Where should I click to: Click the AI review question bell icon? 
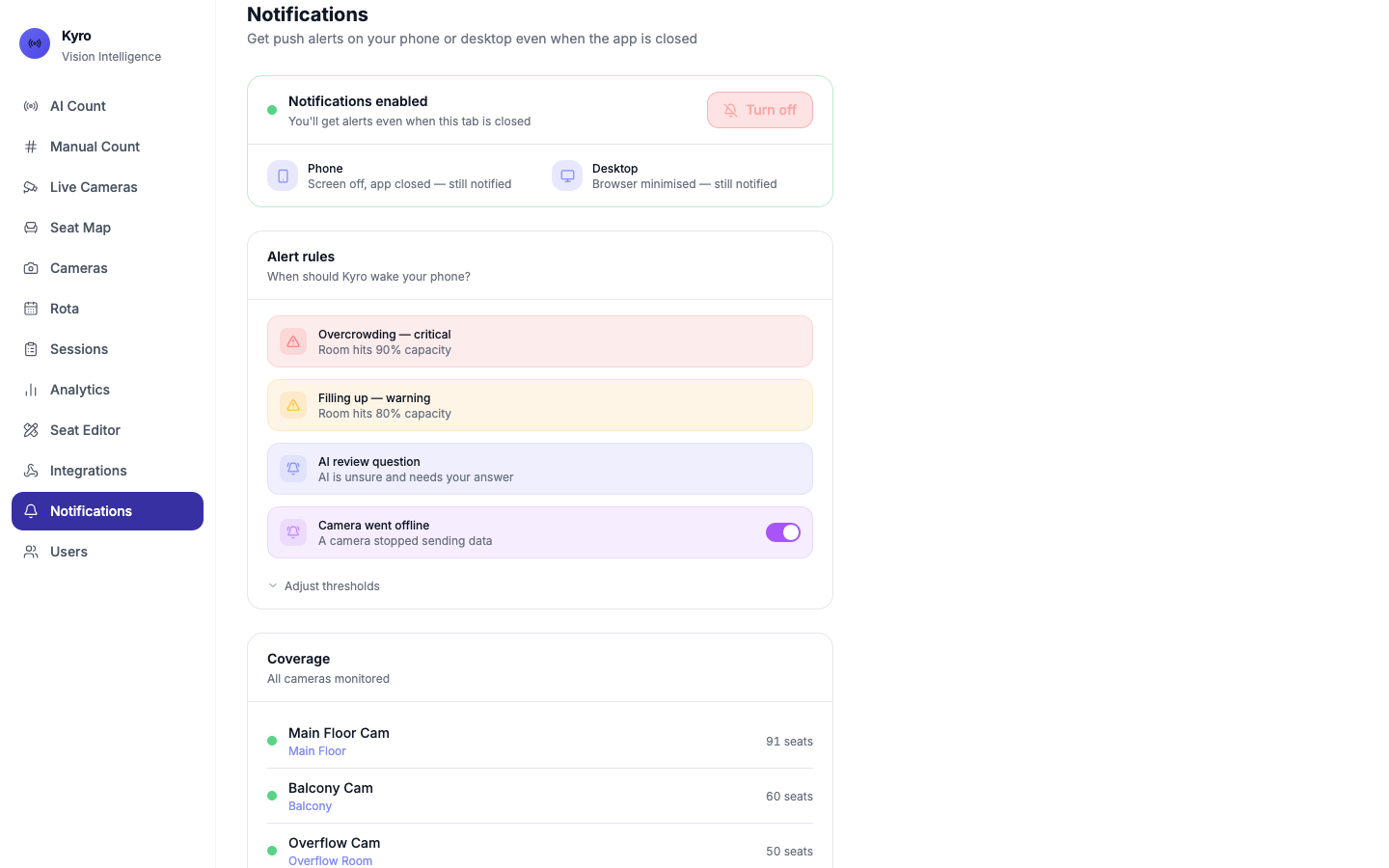293,469
